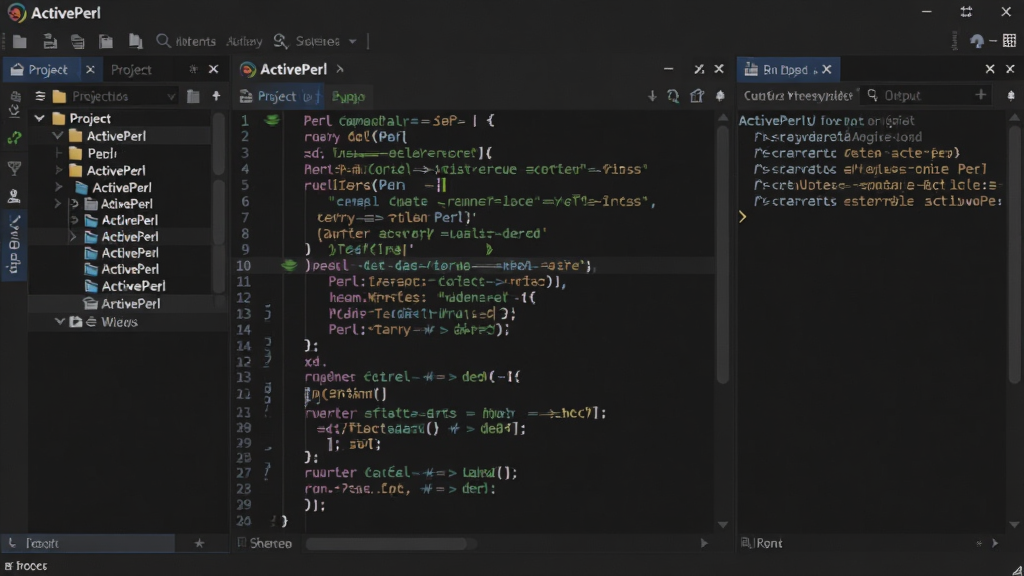The width and height of the screenshot is (1024, 576).
Task: Select the green 'Pypjo' sub-tab
Action: (x=348, y=97)
